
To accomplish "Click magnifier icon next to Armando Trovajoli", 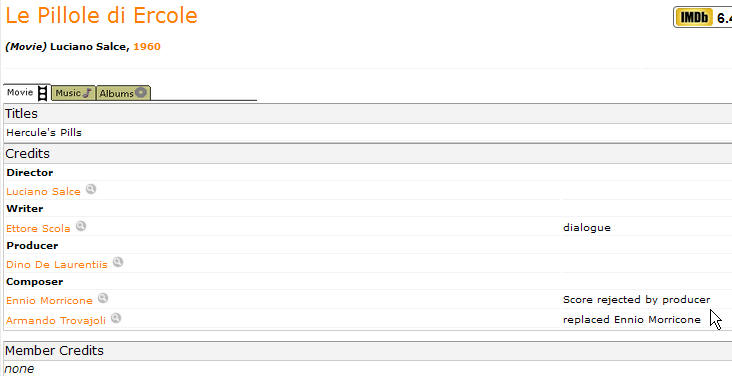I will [116, 318].
